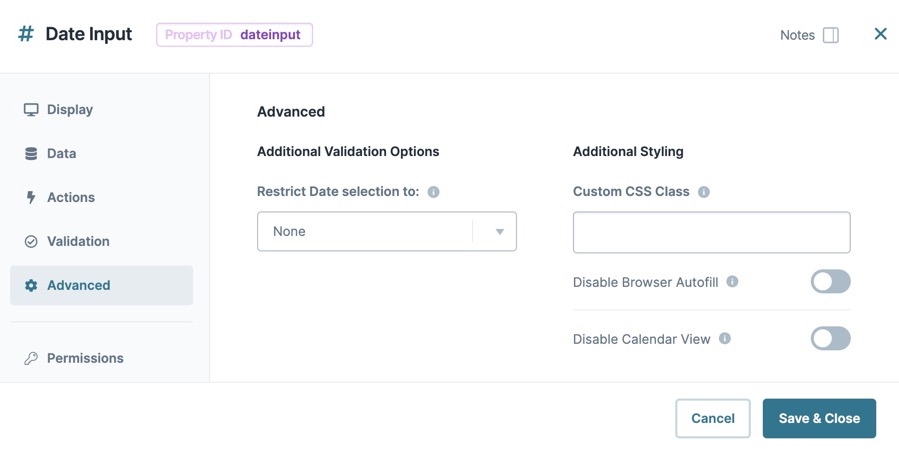Show info for Custom CSS Class
Screen dimensions: 899x449
[703, 192]
